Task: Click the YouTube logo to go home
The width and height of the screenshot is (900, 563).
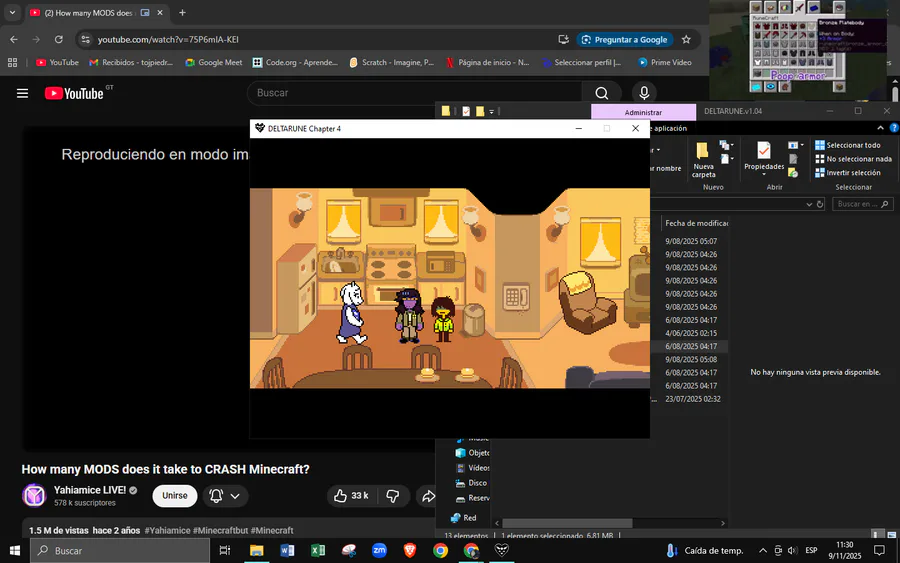Action: 75,93
